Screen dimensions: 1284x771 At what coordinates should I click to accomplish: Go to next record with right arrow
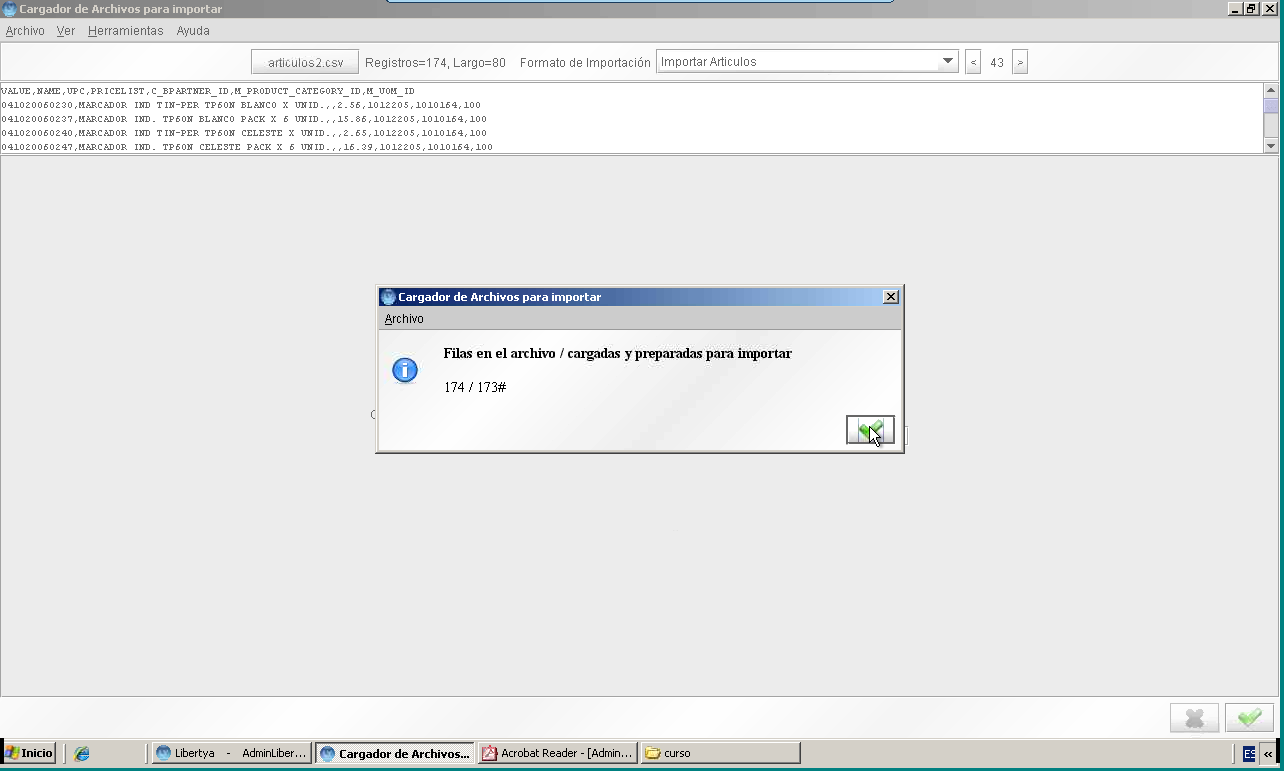click(1020, 62)
